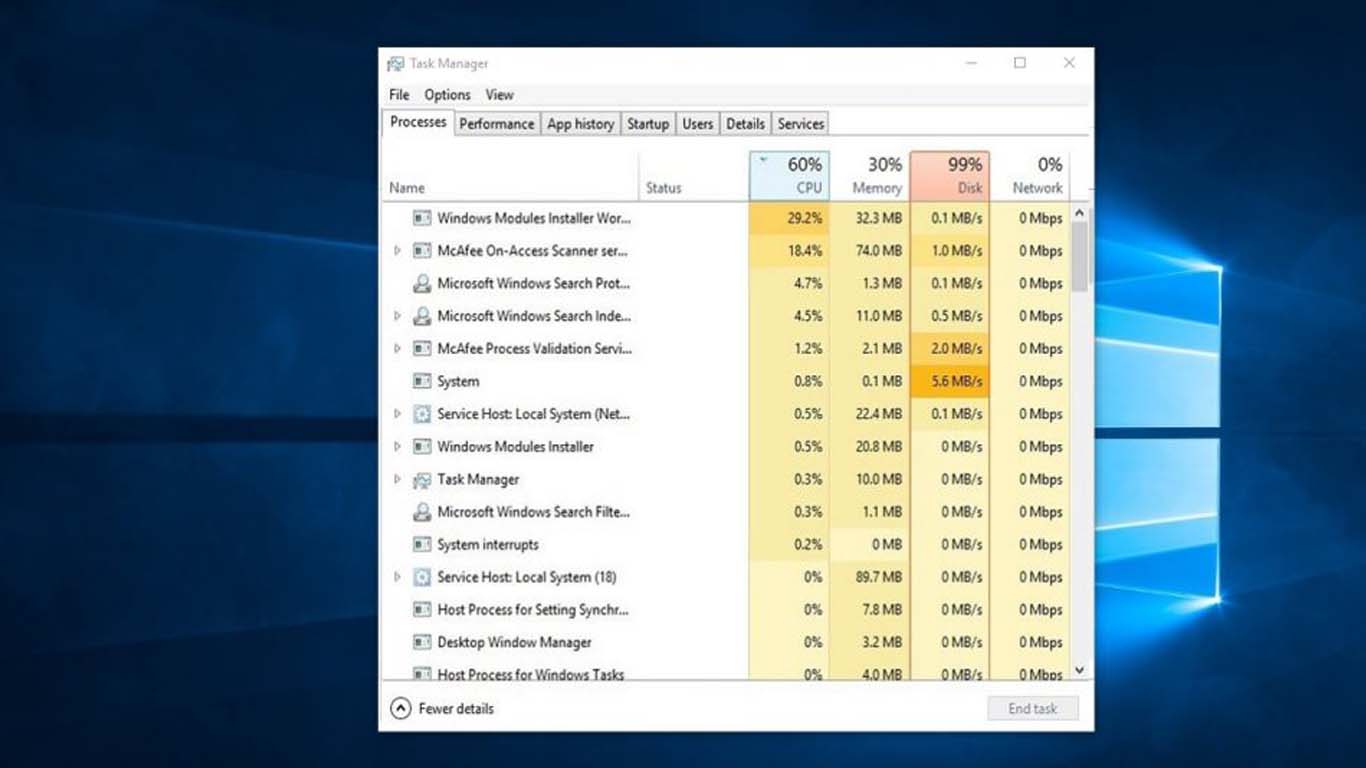Click the System process icon
Screen dimensions: 1366x768
coord(423,381)
